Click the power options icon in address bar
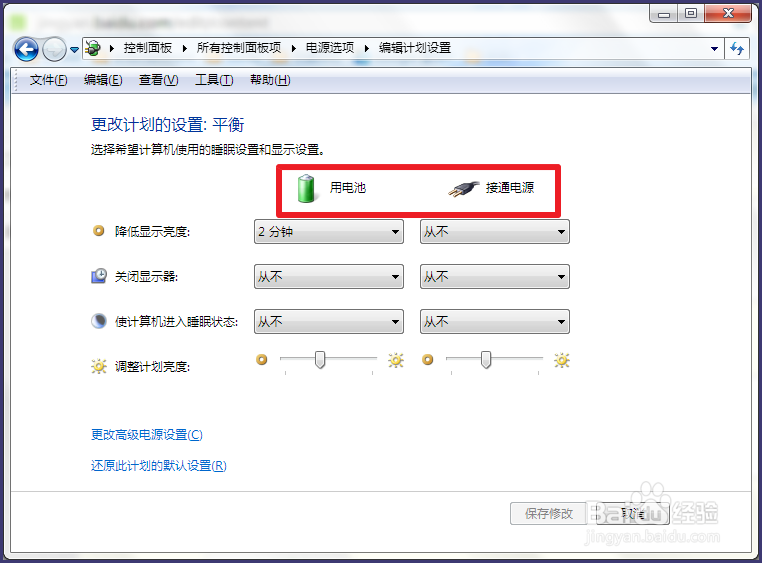This screenshot has height=563, width=762. (93, 48)
